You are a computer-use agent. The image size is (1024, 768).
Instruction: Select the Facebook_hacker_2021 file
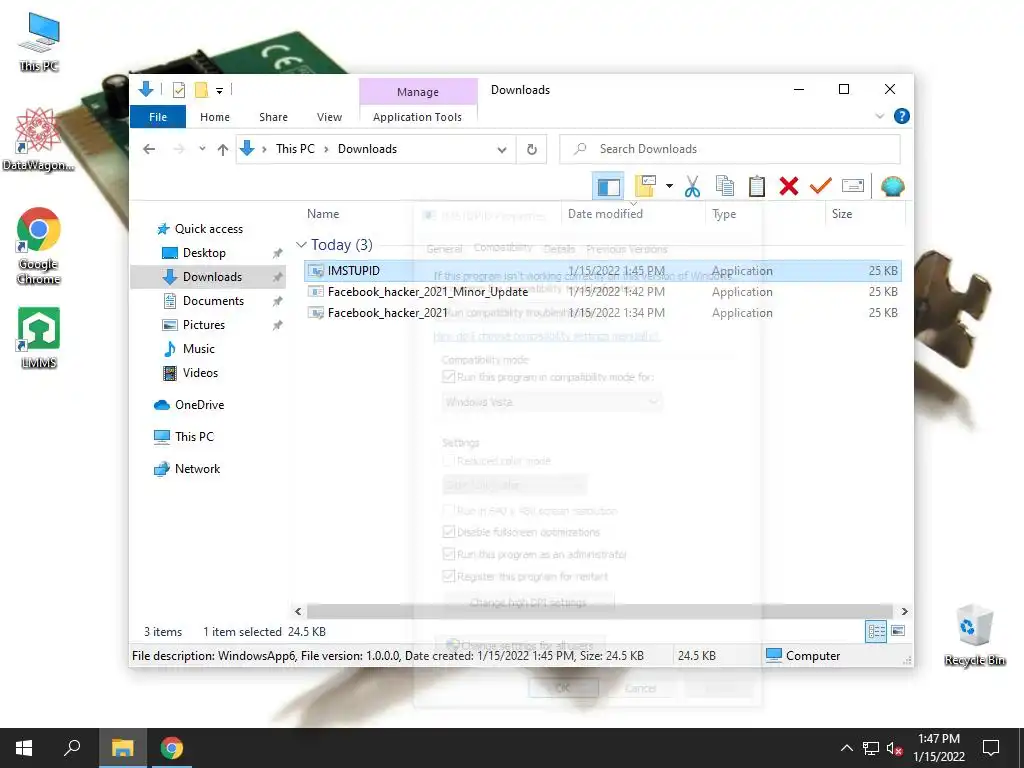click(602, 313)
